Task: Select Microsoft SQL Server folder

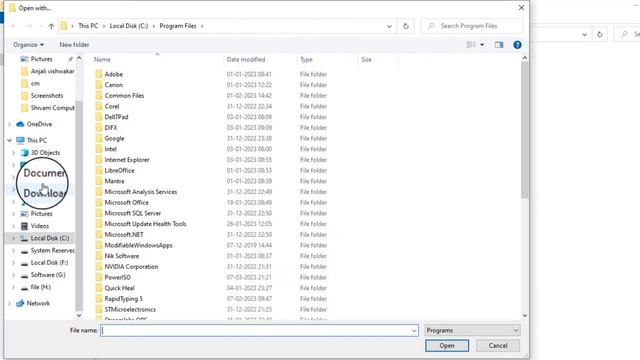Action: [x=132, y=213]
